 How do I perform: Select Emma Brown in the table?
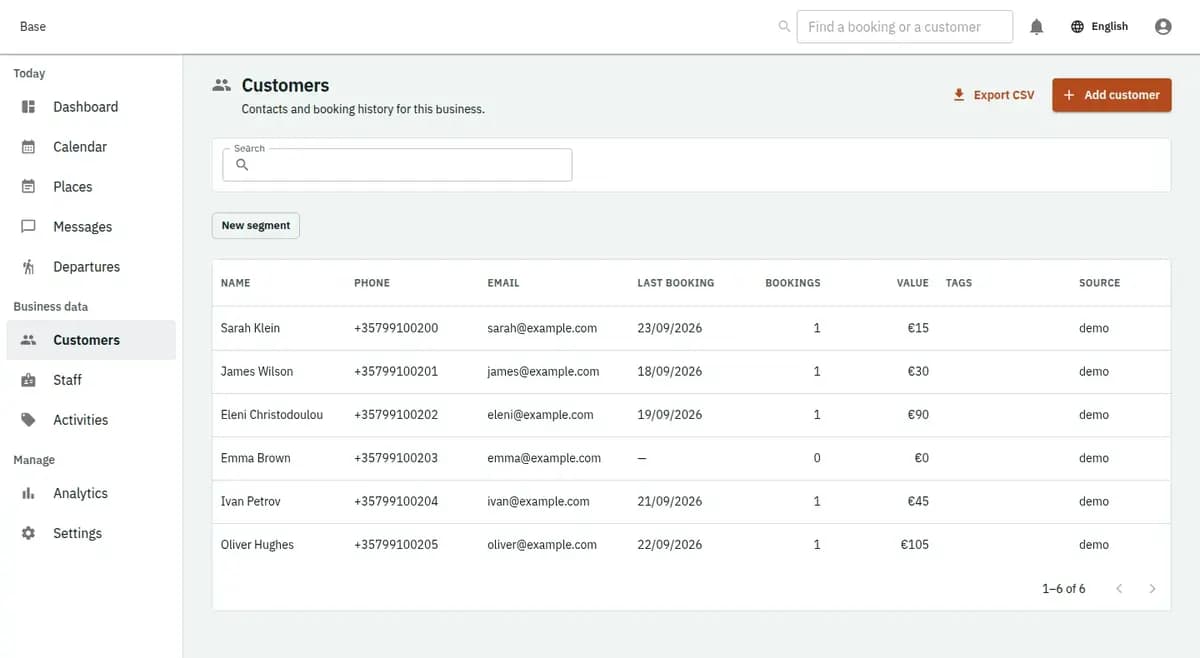click(x=691, y=458)
